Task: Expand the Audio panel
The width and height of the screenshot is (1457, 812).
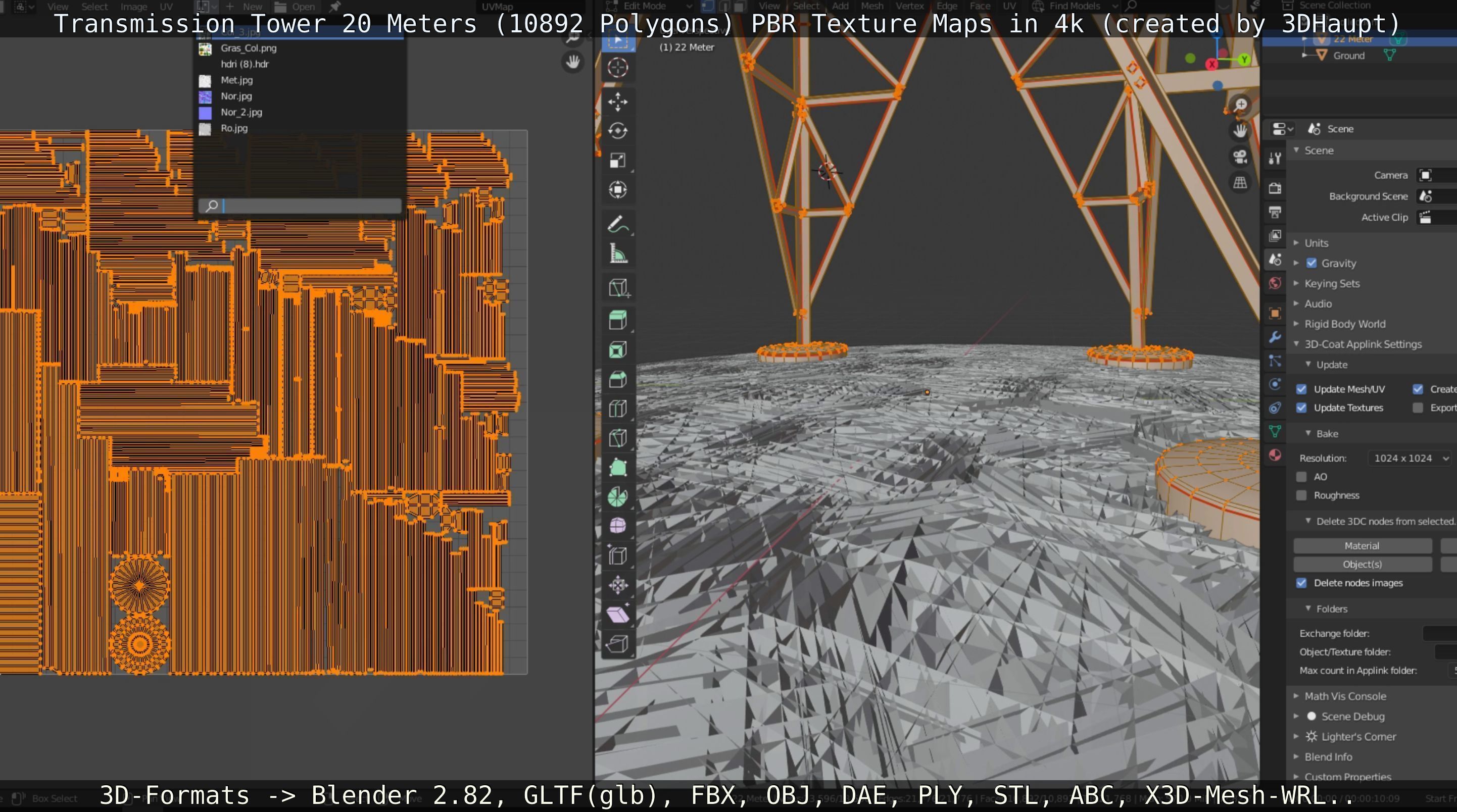Action: click(x=1318, y=303)
